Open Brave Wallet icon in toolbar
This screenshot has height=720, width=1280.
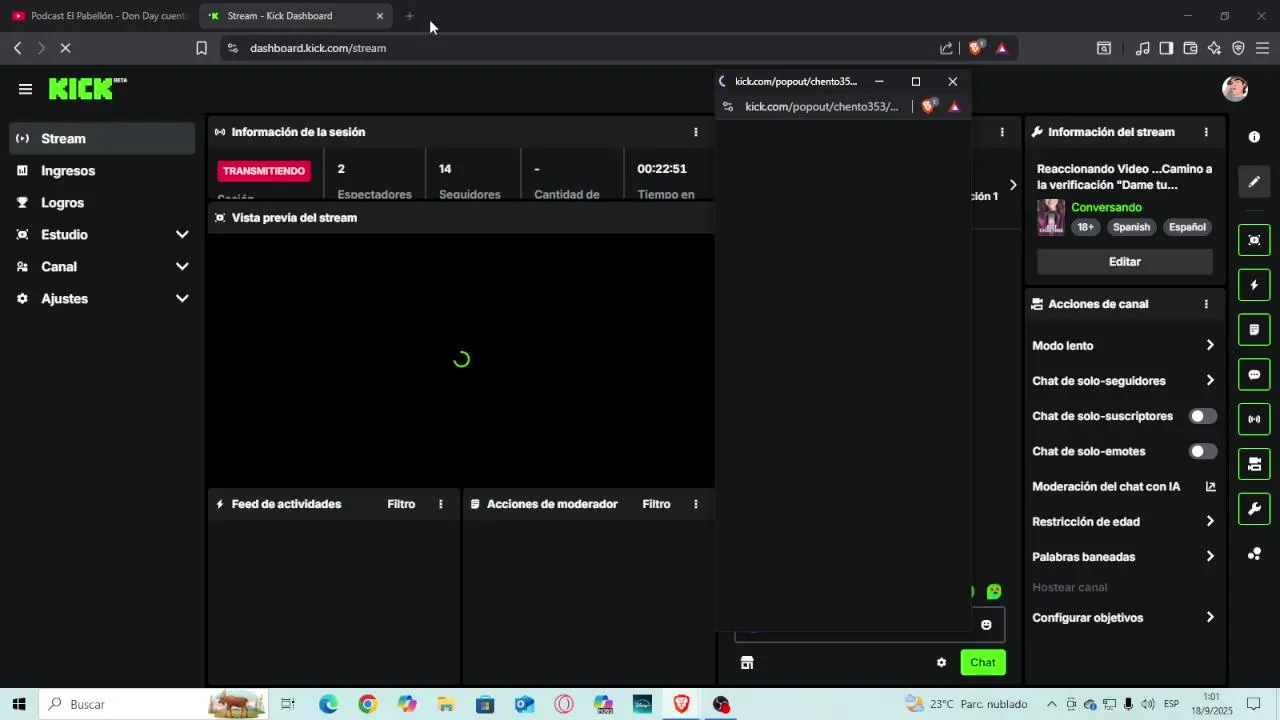(1190, 48)
